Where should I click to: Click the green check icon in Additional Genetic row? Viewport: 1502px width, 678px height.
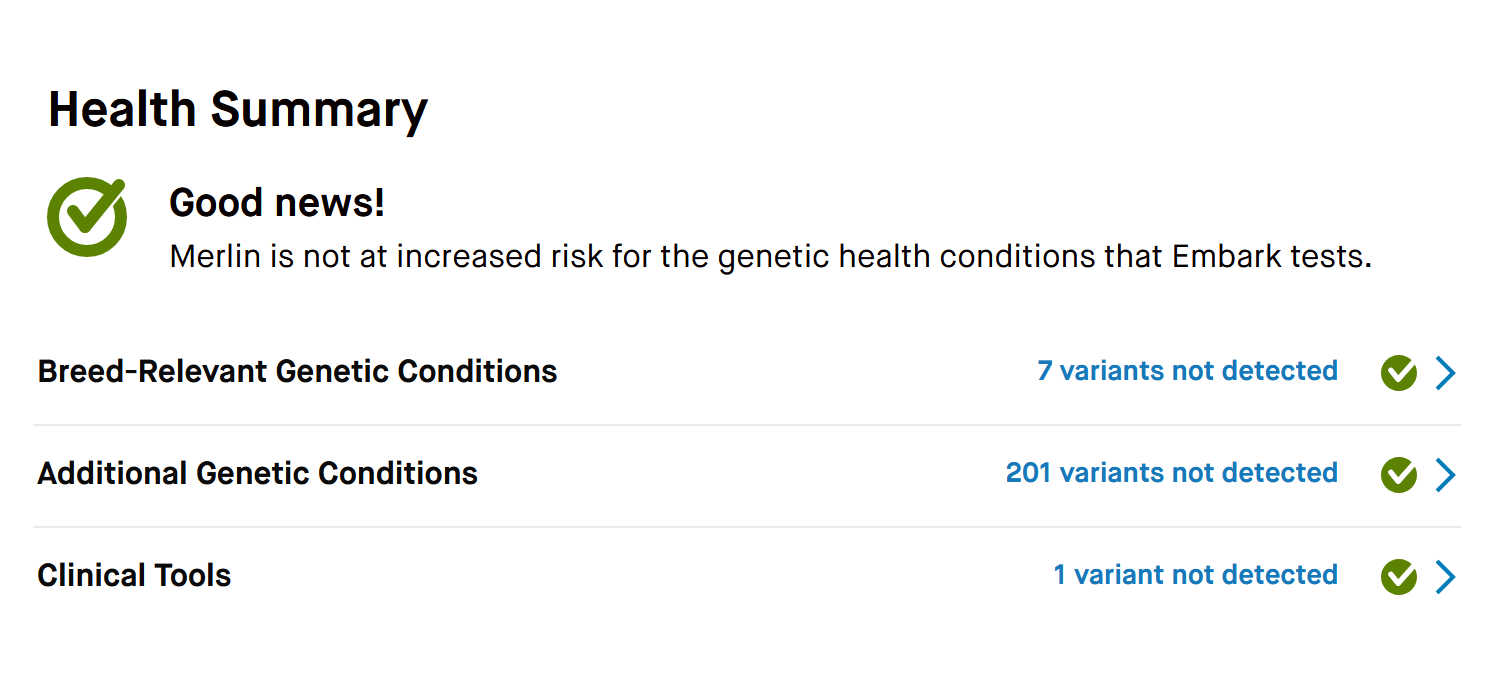pos(1398,475)
